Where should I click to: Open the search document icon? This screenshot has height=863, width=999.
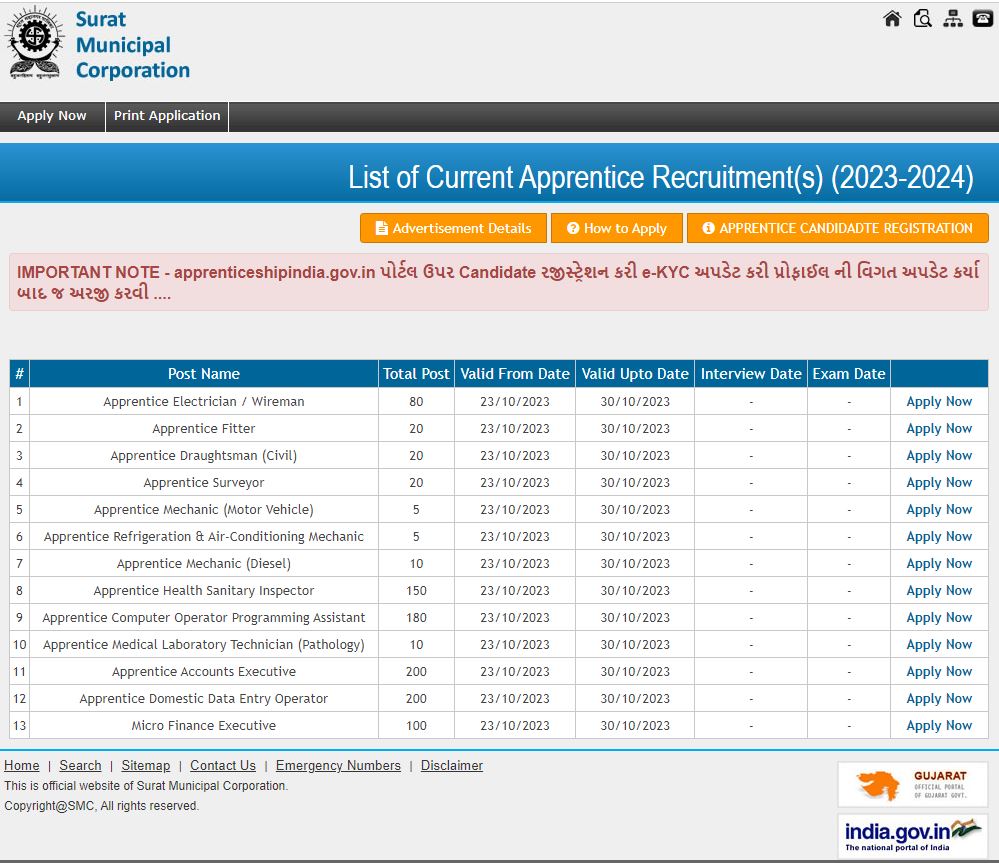922,18
